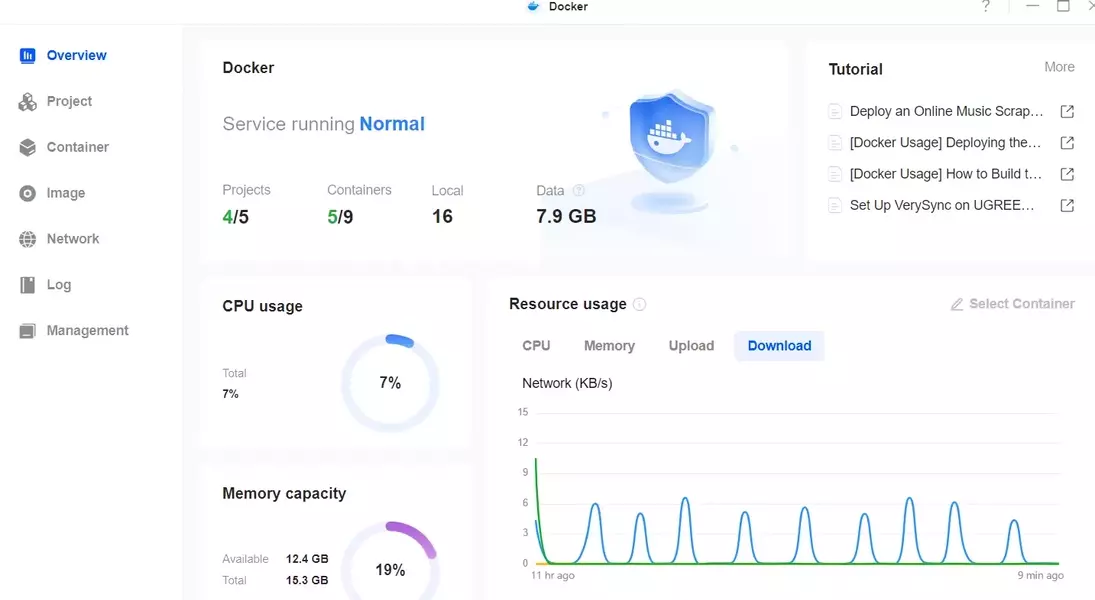Select the Download resource tab

pos(779,346)
